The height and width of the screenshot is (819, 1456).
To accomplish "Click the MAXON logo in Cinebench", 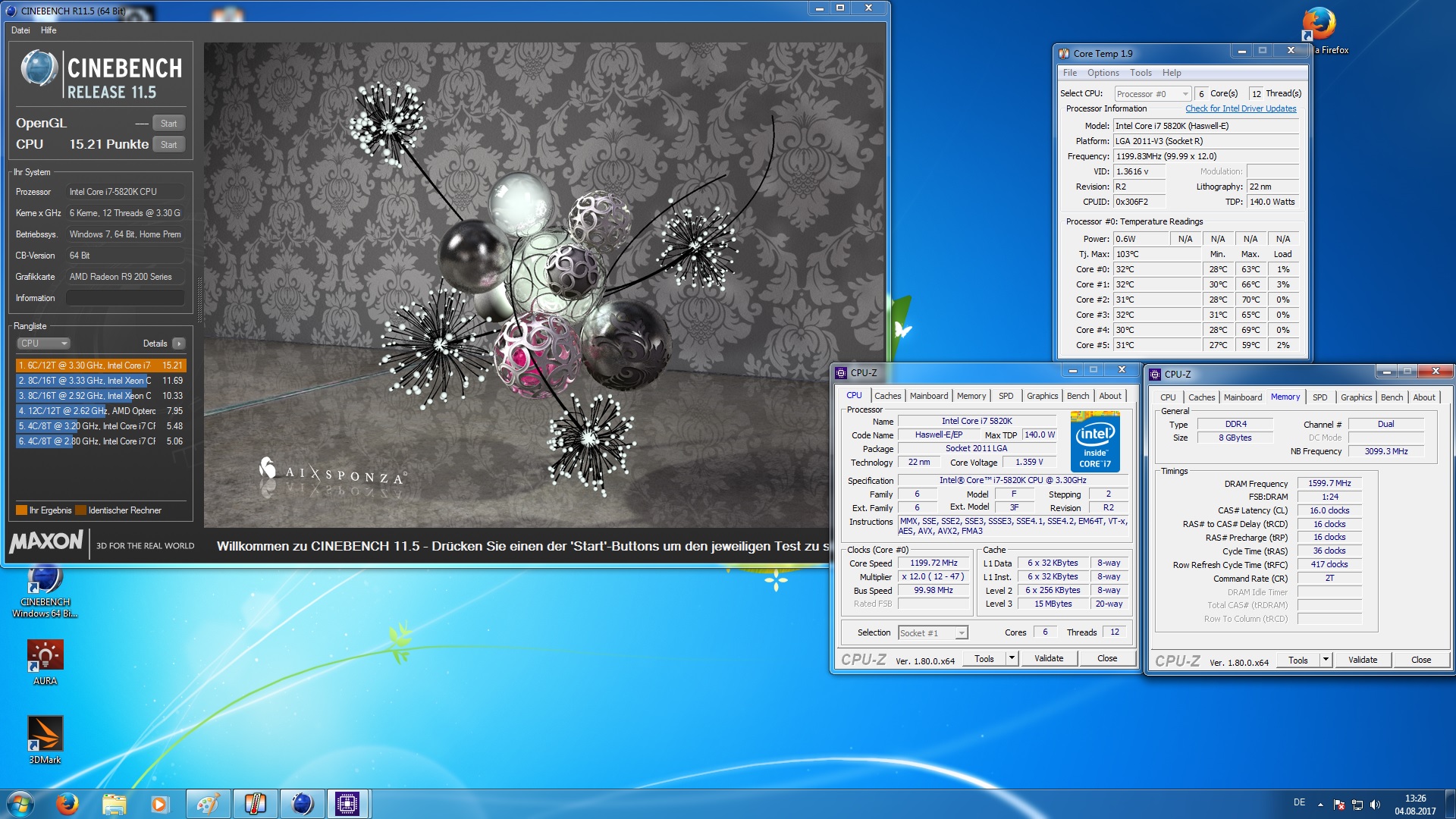I will click(46, 541).
